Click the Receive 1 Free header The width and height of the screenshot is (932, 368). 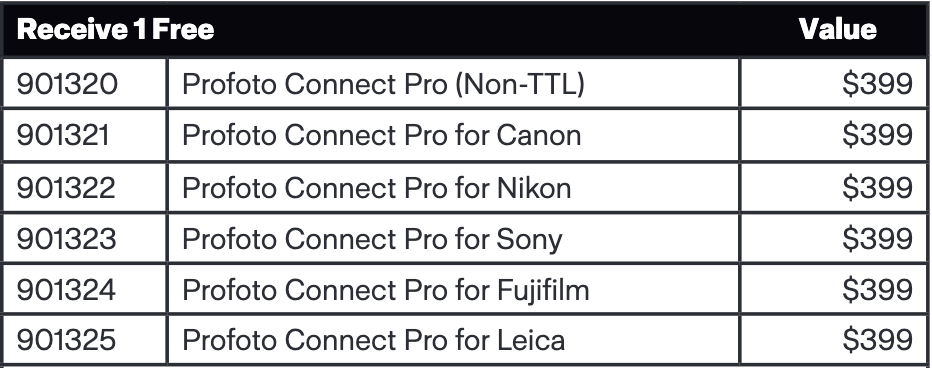pos(115,29)
